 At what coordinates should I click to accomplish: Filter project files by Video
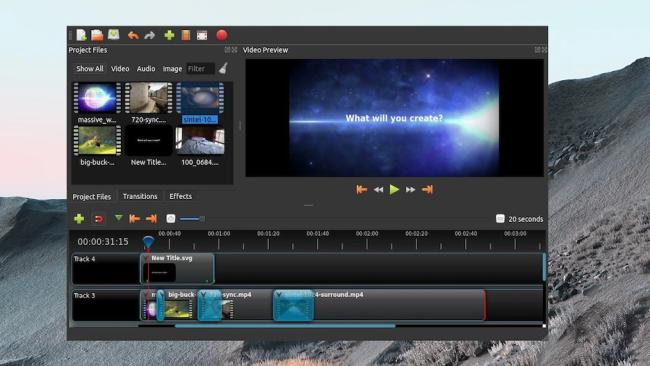pos(120,69)
